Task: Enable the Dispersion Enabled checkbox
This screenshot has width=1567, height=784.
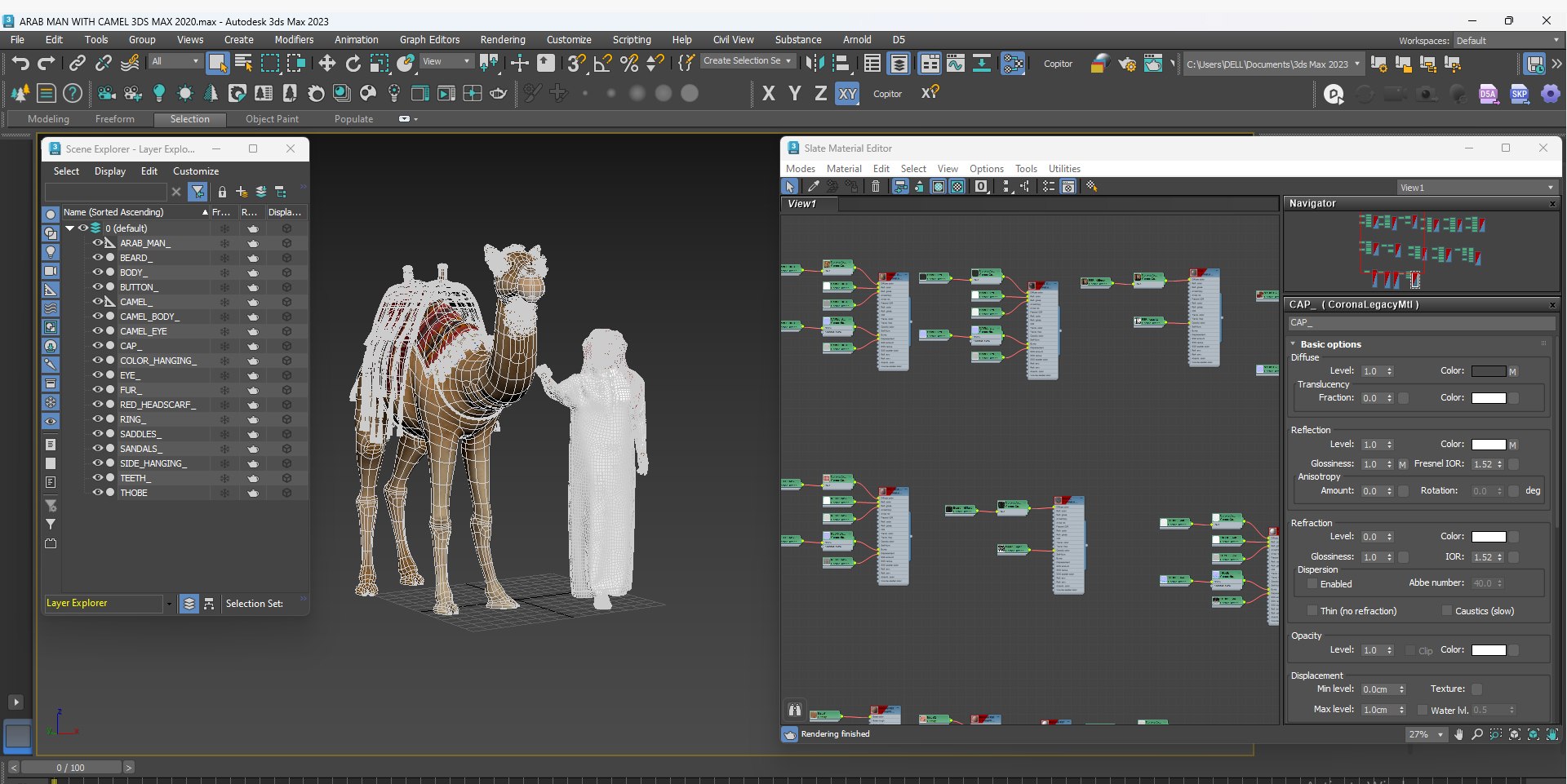Action: (x=1312, y=584)
